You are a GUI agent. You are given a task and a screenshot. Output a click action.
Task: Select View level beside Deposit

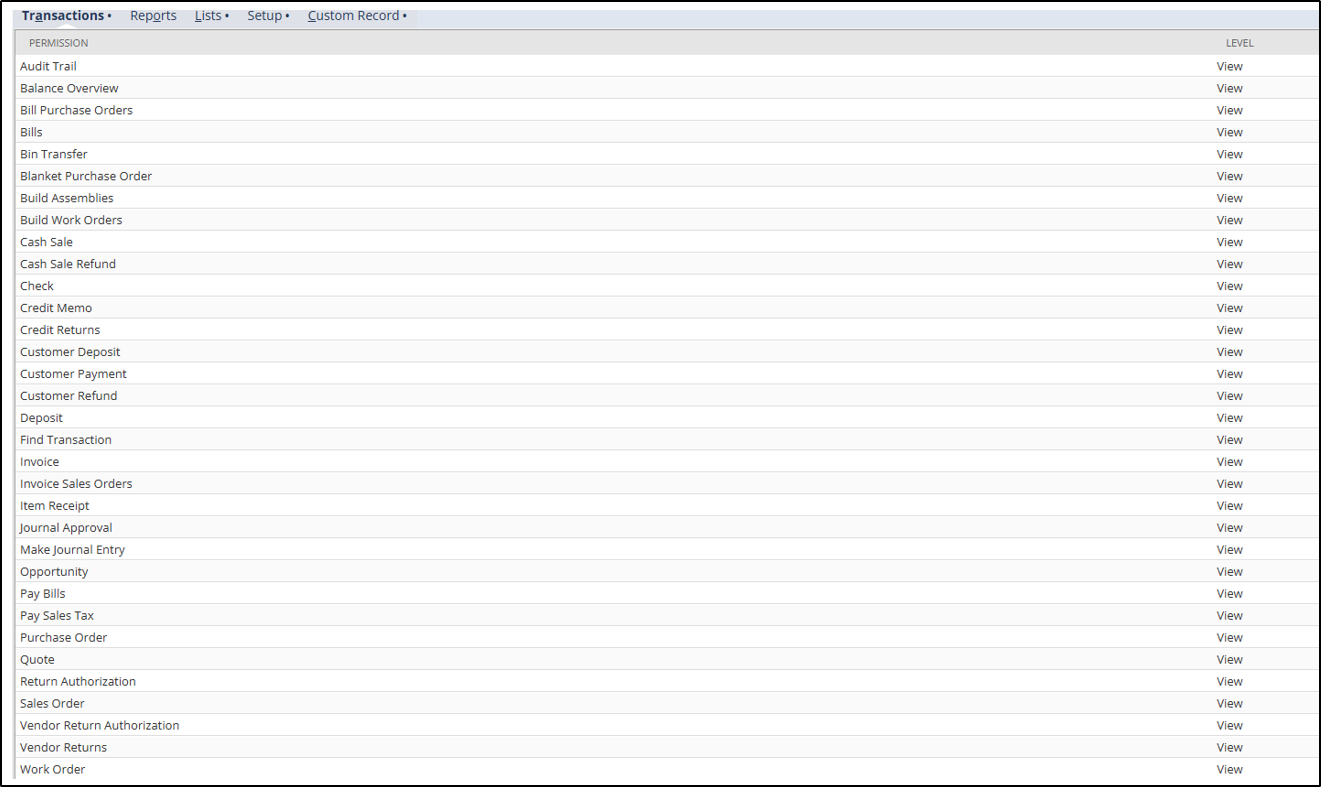click(1229, 418)
